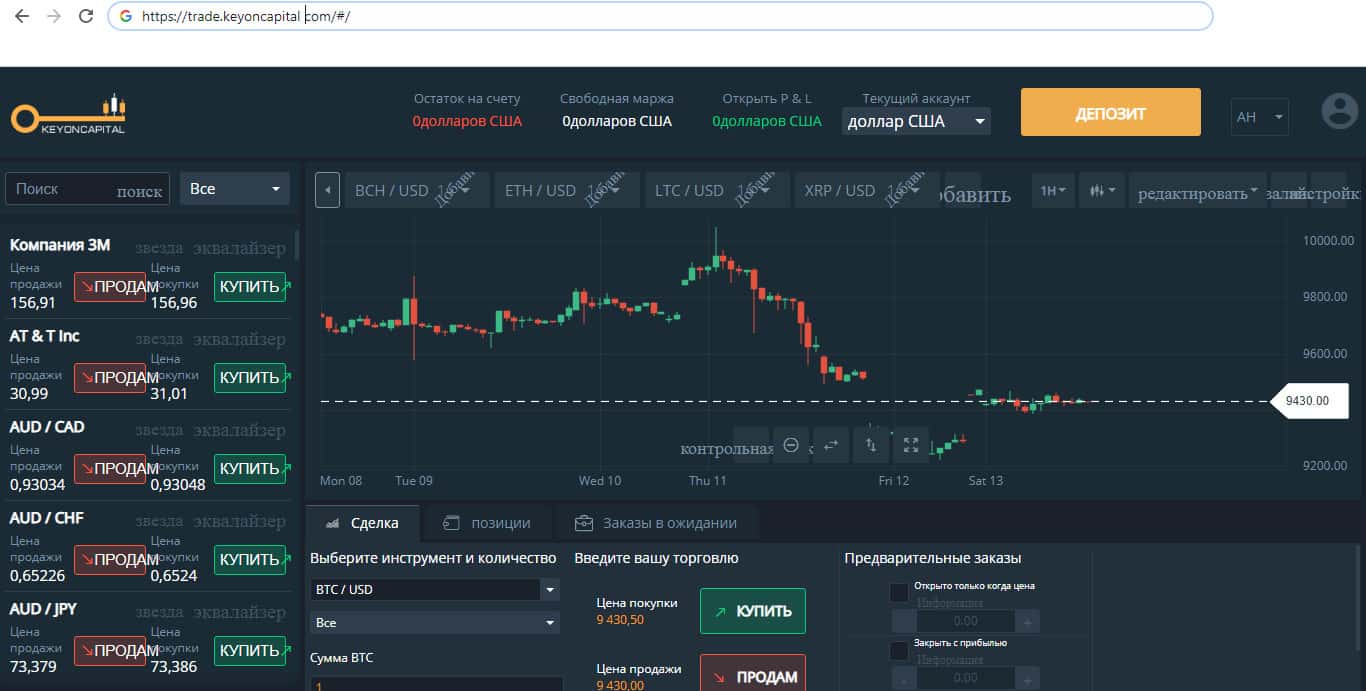1366x691 pixels.
Task: Click КУПИТЬ for AUD / CAD
Action: (x=250, y=468)
